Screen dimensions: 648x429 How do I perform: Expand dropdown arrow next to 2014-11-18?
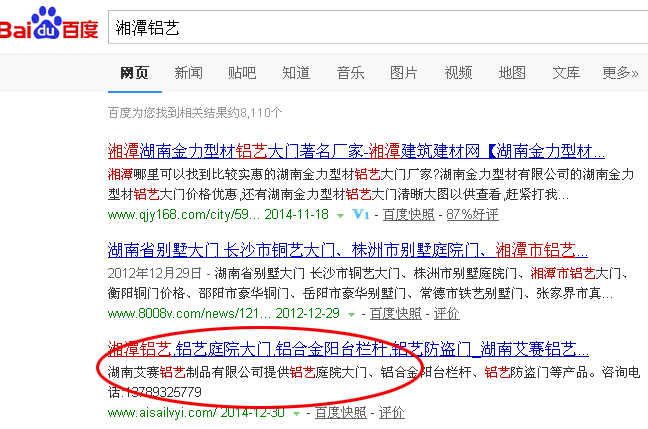(x=340, y=216)
